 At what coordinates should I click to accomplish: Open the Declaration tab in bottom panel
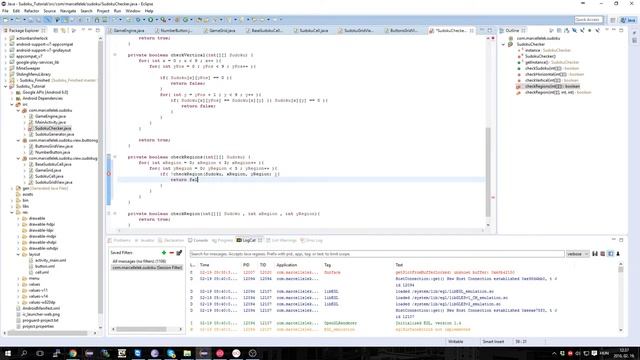point(171,240)
